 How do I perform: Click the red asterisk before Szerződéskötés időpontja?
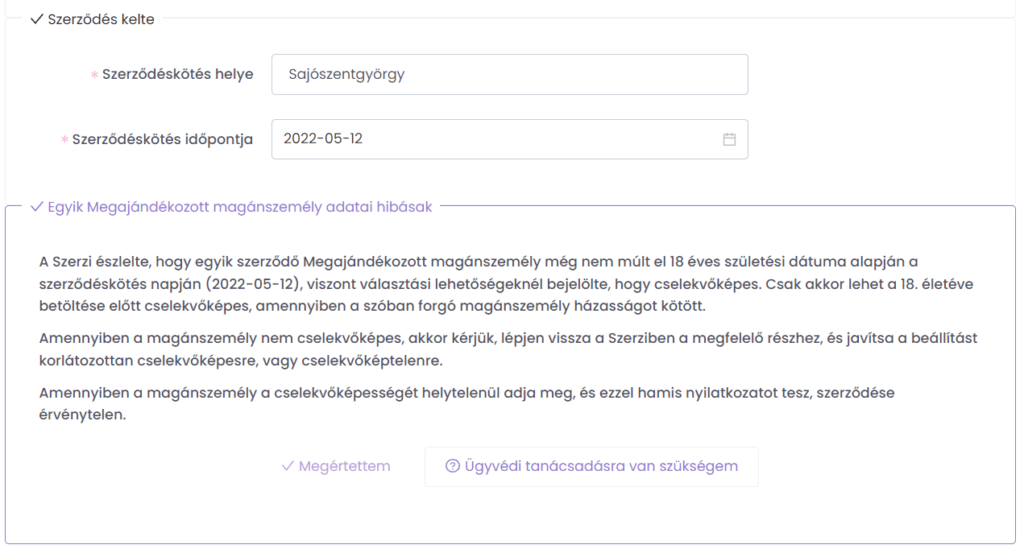(x=65, y=140)
